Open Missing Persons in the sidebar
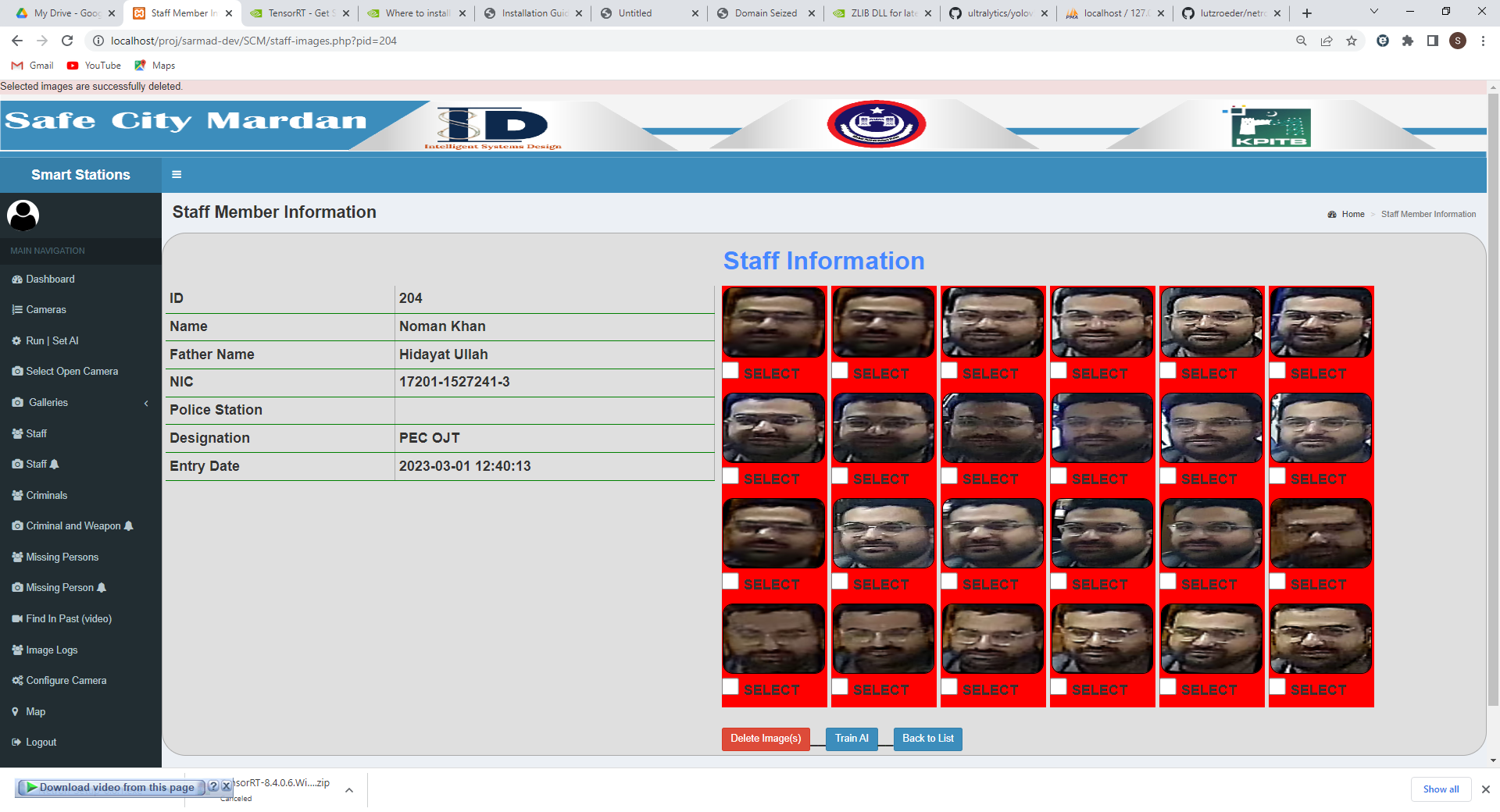This screenshot has height=812, width=1500. [61, 557]
